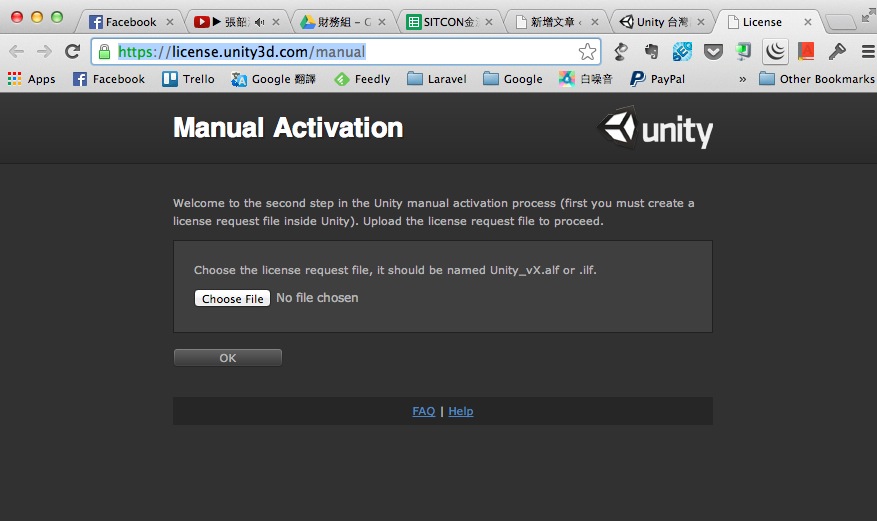Show hidden bookmarks with the » chevron
The height and width of the screenshot is (521, 877).
(x=742, y=79)
